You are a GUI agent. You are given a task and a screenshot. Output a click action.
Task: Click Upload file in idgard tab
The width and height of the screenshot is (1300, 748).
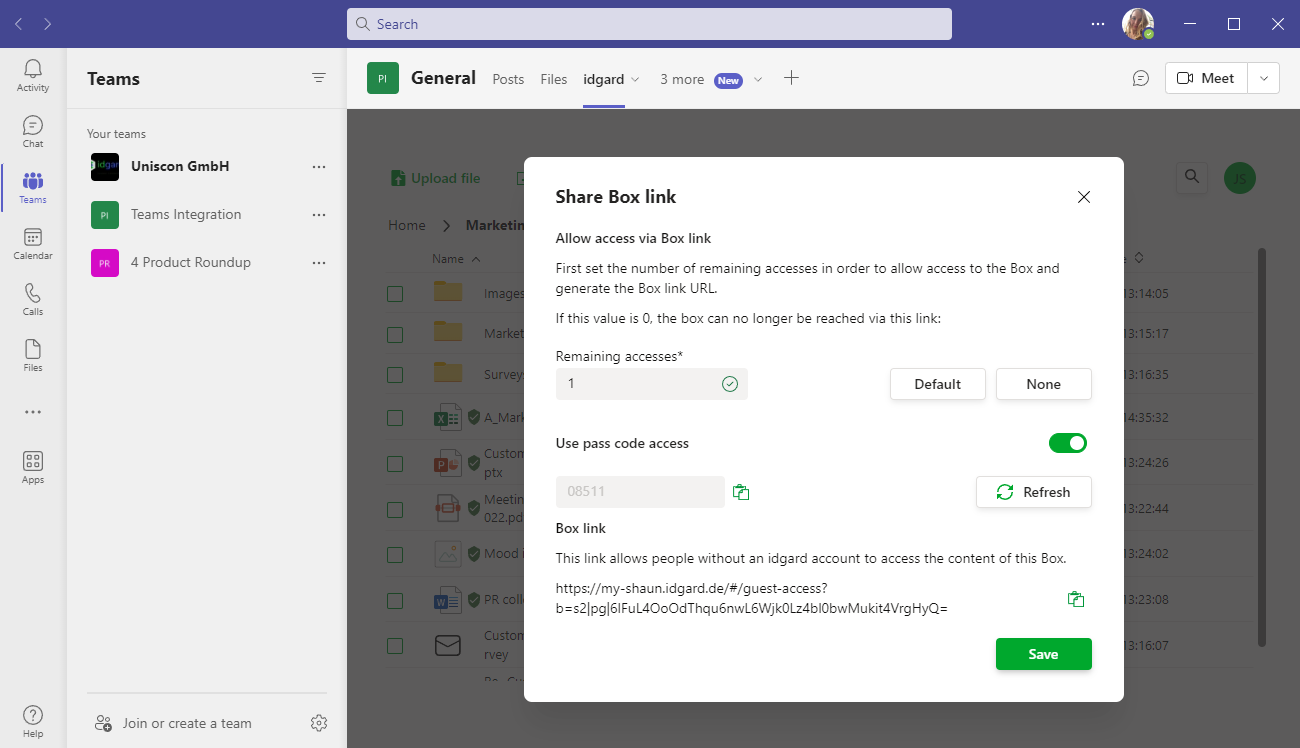tap(435, 178)
